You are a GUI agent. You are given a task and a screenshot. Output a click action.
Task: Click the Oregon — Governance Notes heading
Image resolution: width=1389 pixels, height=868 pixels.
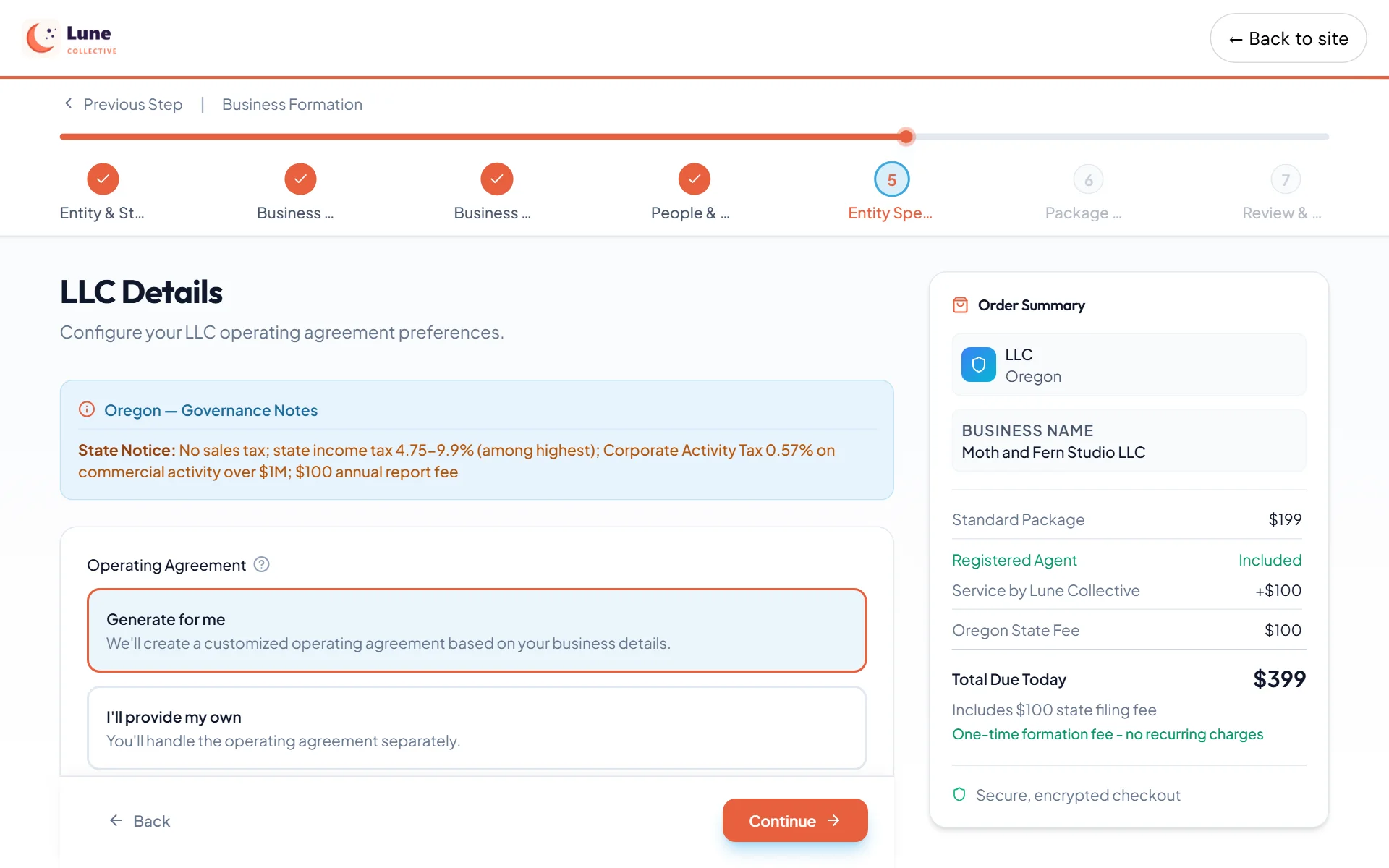pyautogui.click(x=211, y=410)
